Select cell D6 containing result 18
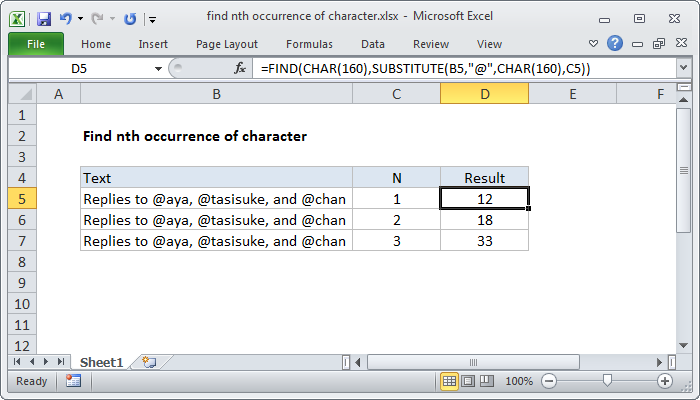 tap(484, 220)
